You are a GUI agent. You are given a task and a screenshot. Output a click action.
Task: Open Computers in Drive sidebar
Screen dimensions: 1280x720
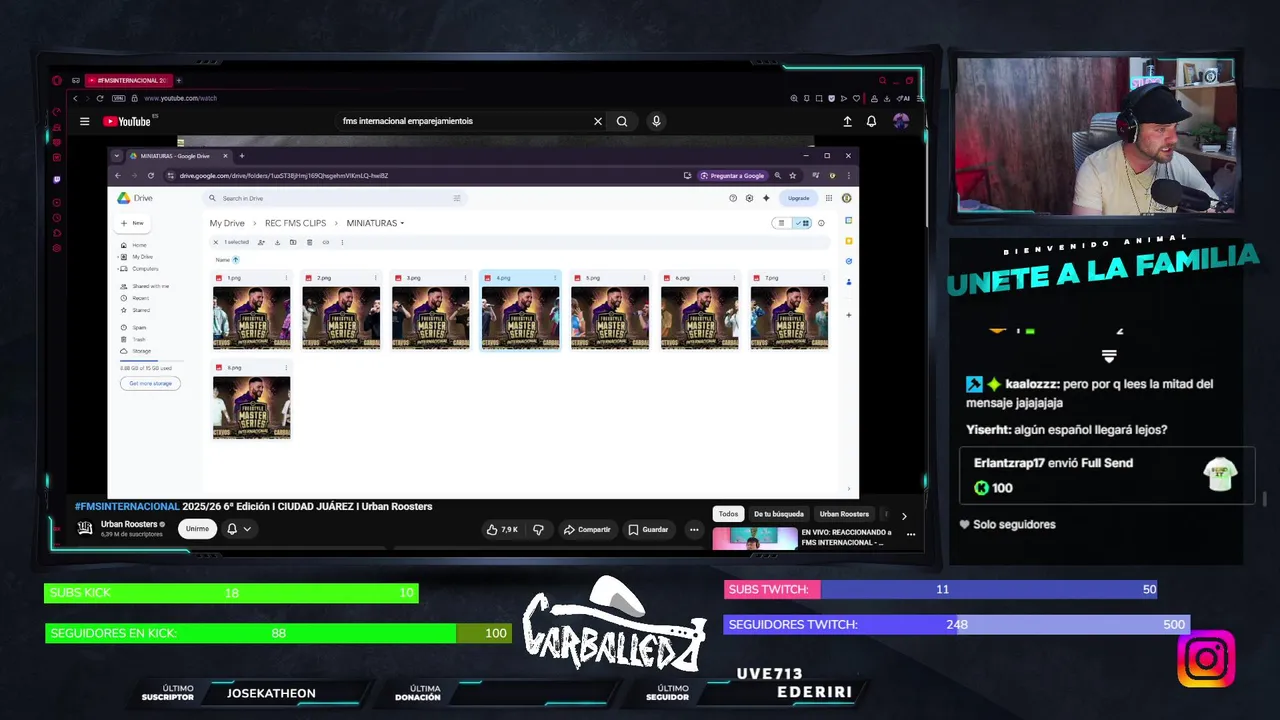(145, 269)
